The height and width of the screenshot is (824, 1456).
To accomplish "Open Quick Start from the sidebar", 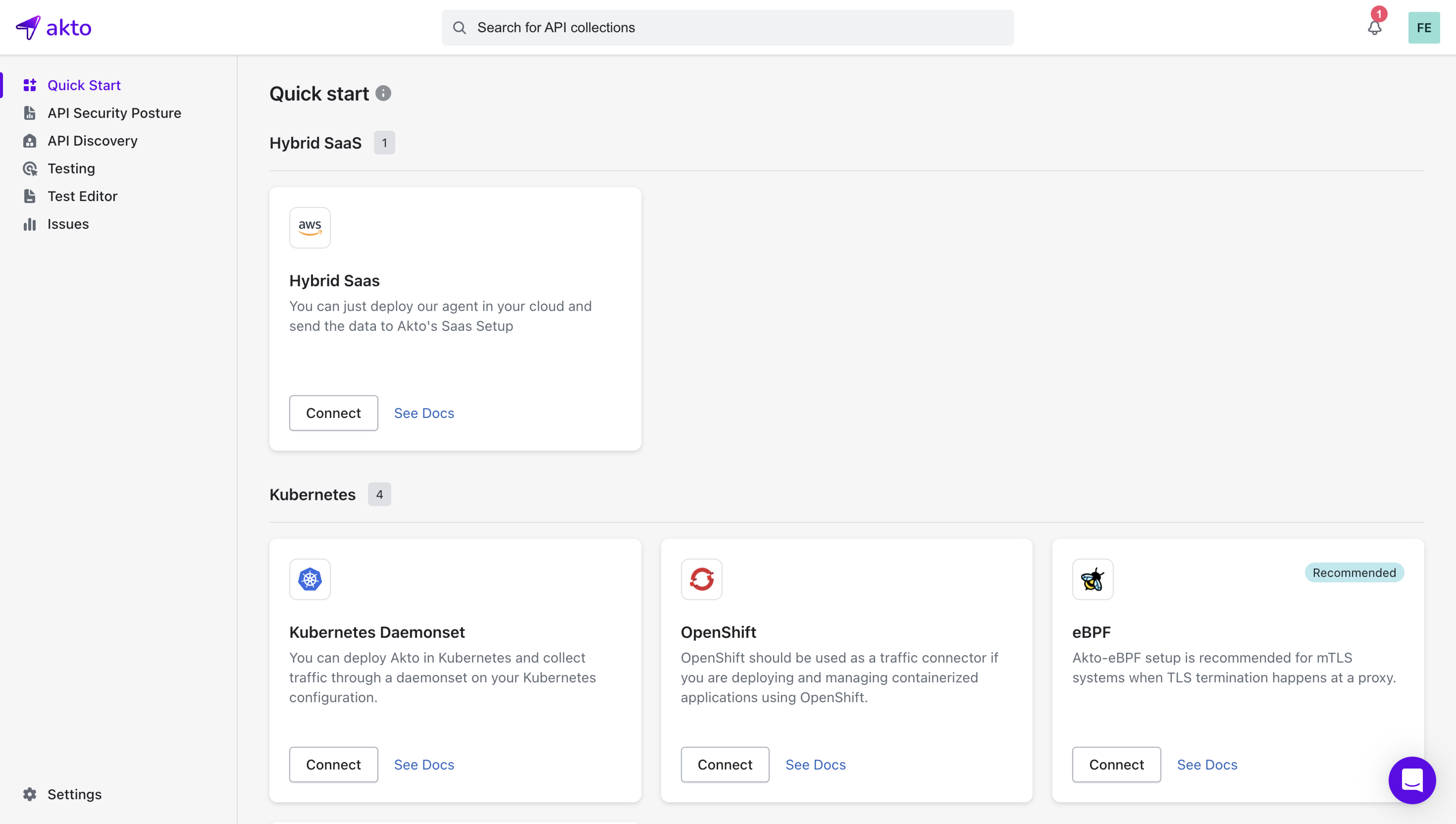I will tap(84, 85).
